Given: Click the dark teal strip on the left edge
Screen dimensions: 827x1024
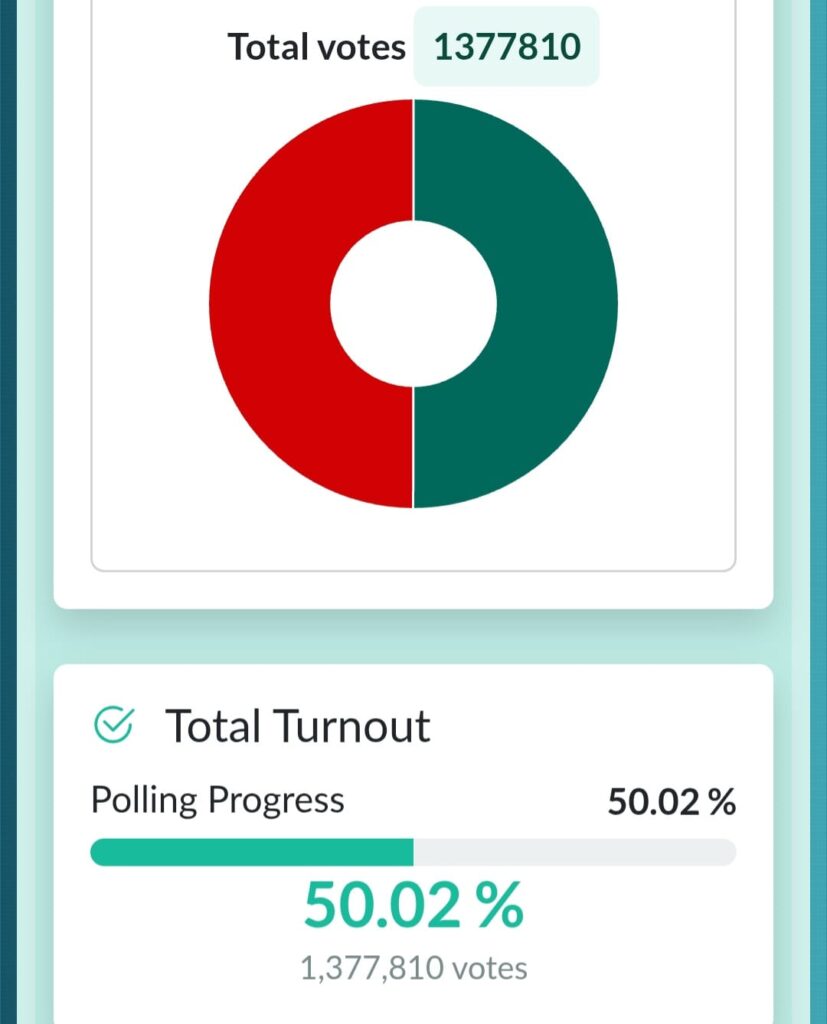Looking at the screenshot, I should (x=8, y=500).
